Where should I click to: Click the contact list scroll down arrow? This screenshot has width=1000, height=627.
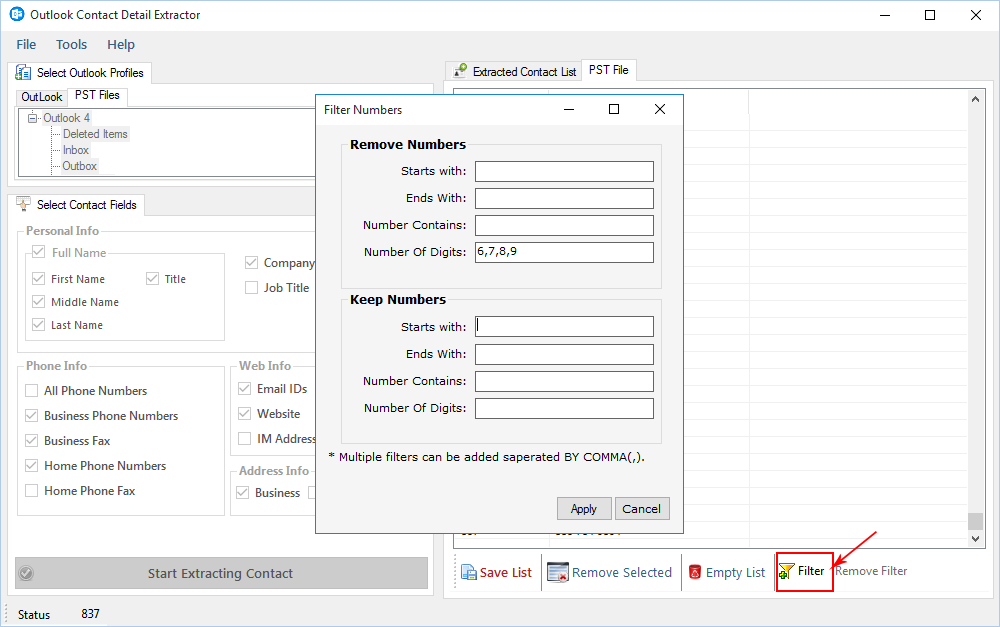975,539
